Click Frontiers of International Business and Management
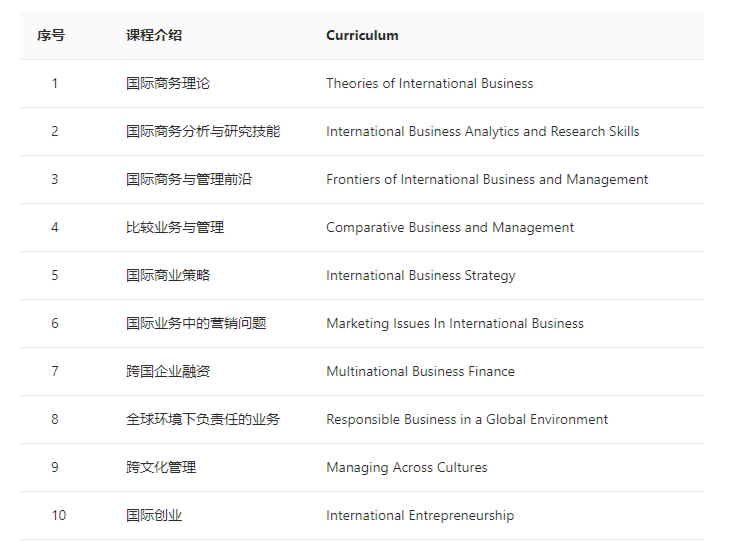The image size is (733, 554). (x=487, y=180)
